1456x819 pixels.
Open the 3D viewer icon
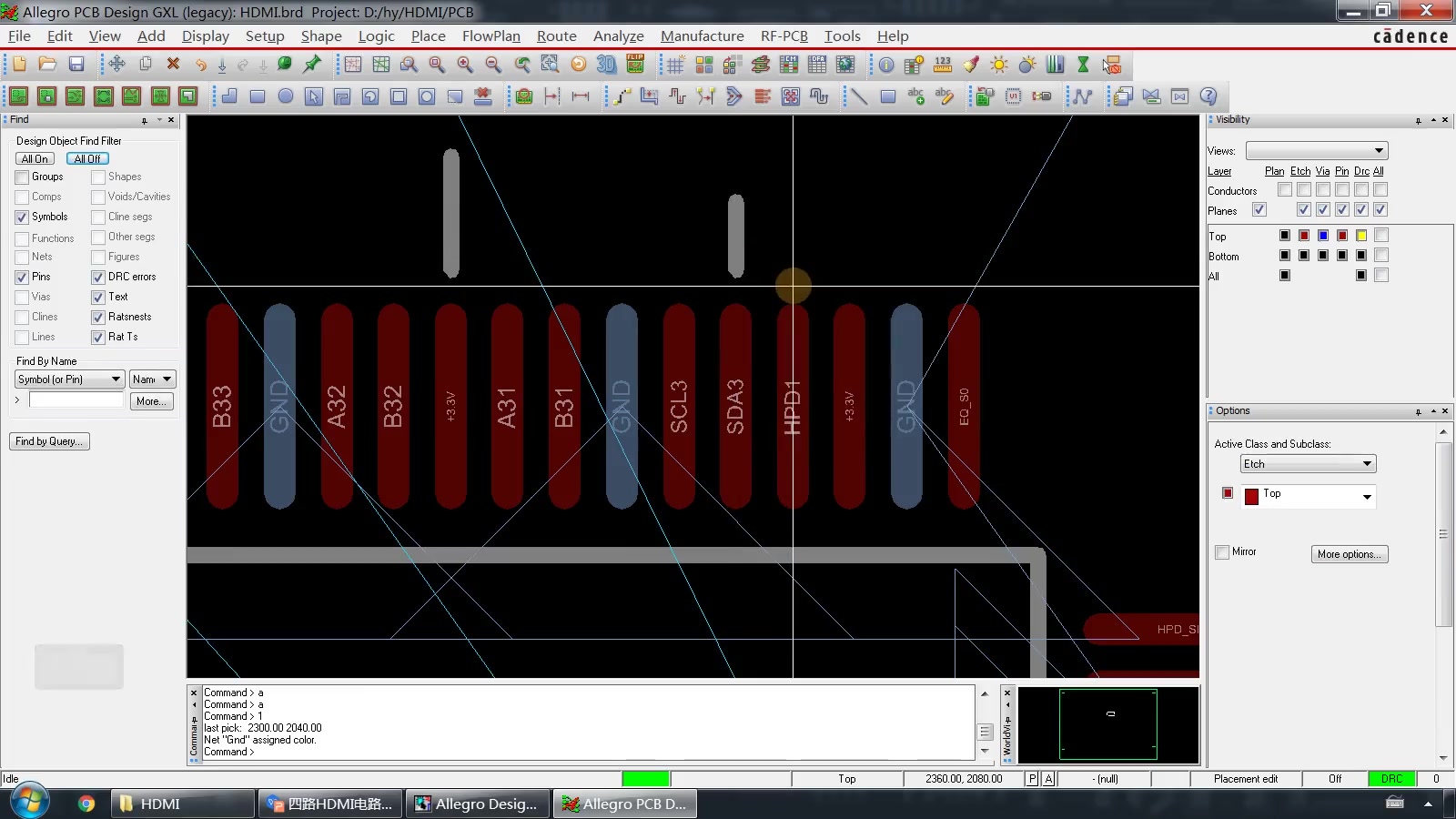[606, 65]
